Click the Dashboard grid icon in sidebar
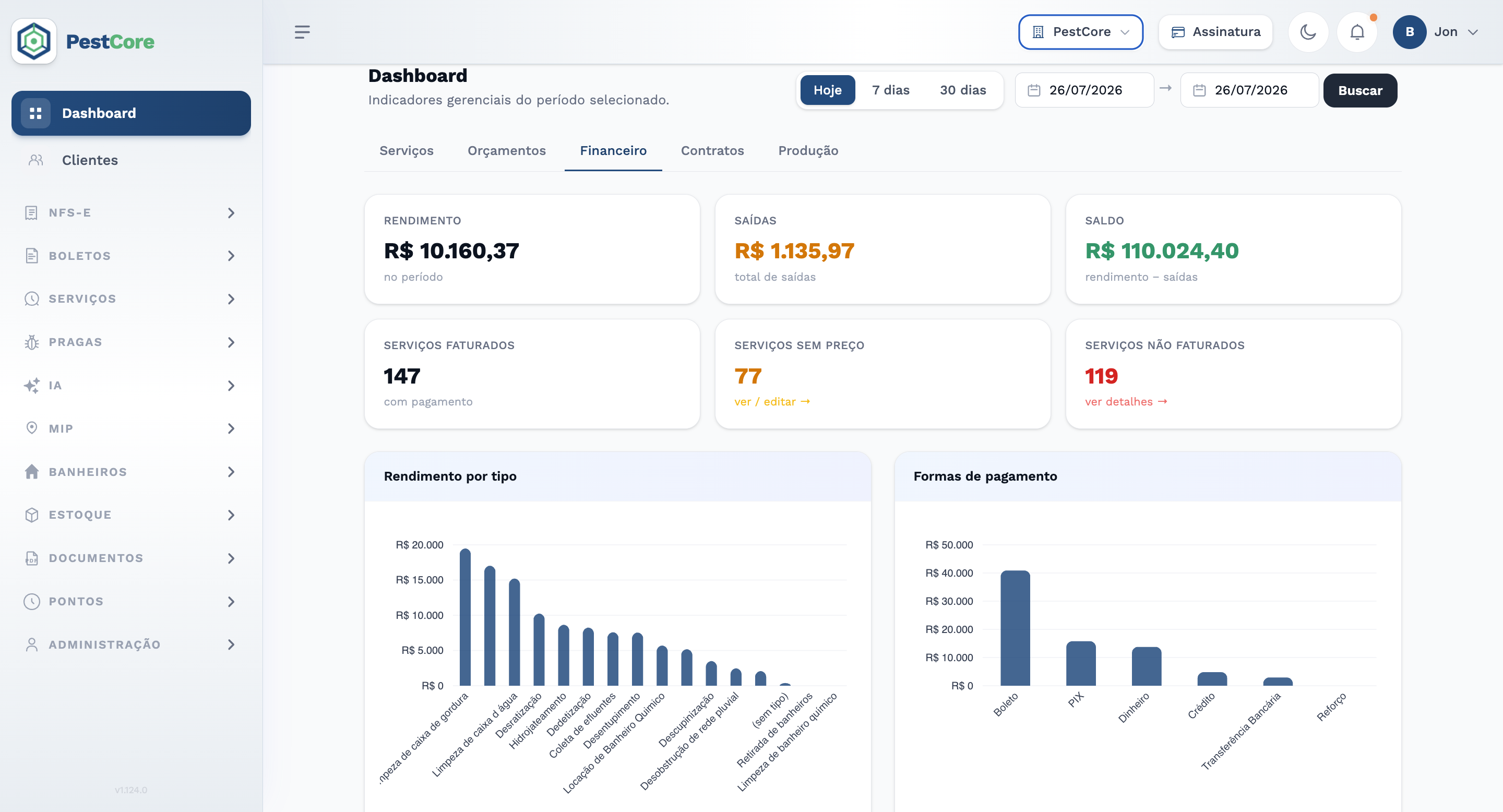This screenshot has height=812, width=1503. (35, 113)
